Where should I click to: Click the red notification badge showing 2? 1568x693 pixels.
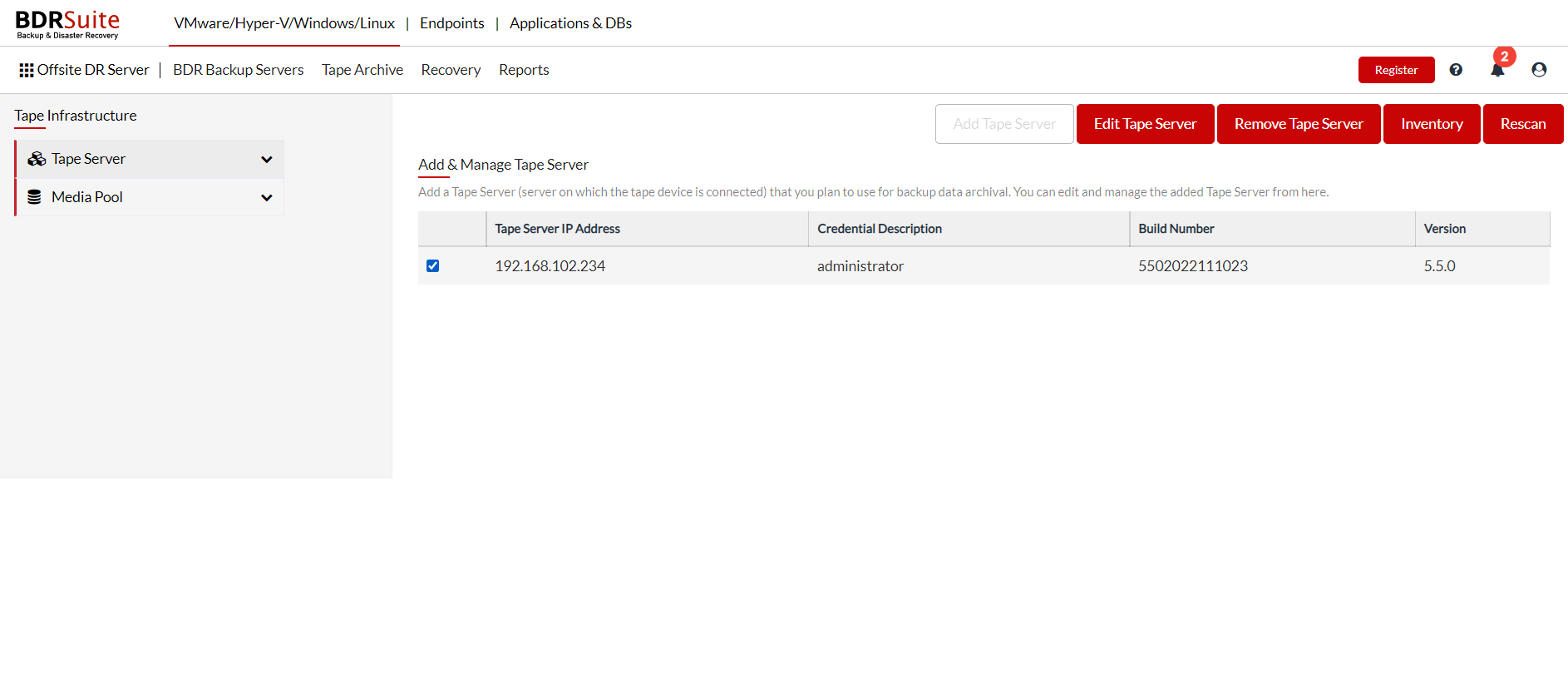[x=1504, y=57]
